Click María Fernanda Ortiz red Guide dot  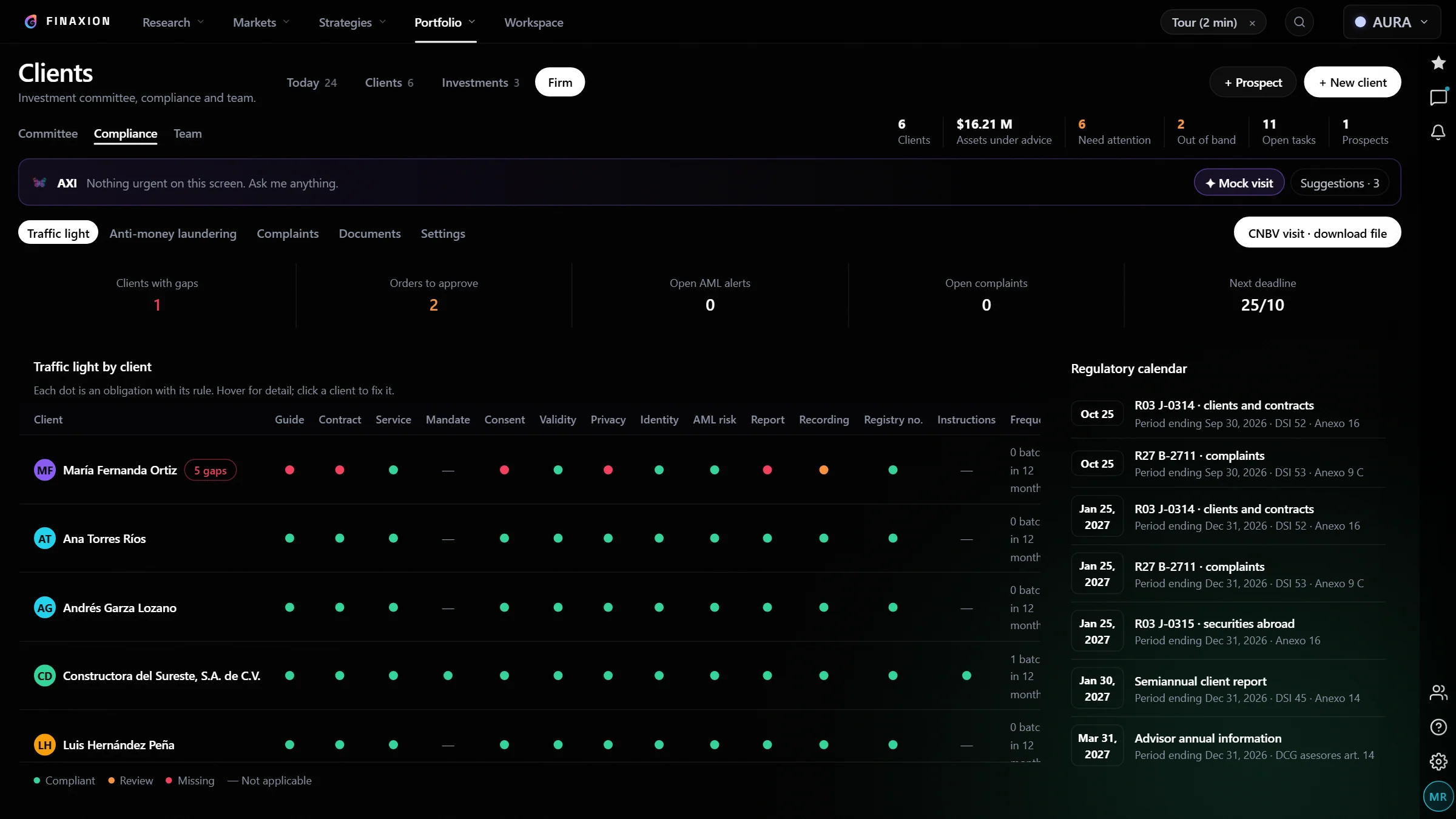coord(289,470)
